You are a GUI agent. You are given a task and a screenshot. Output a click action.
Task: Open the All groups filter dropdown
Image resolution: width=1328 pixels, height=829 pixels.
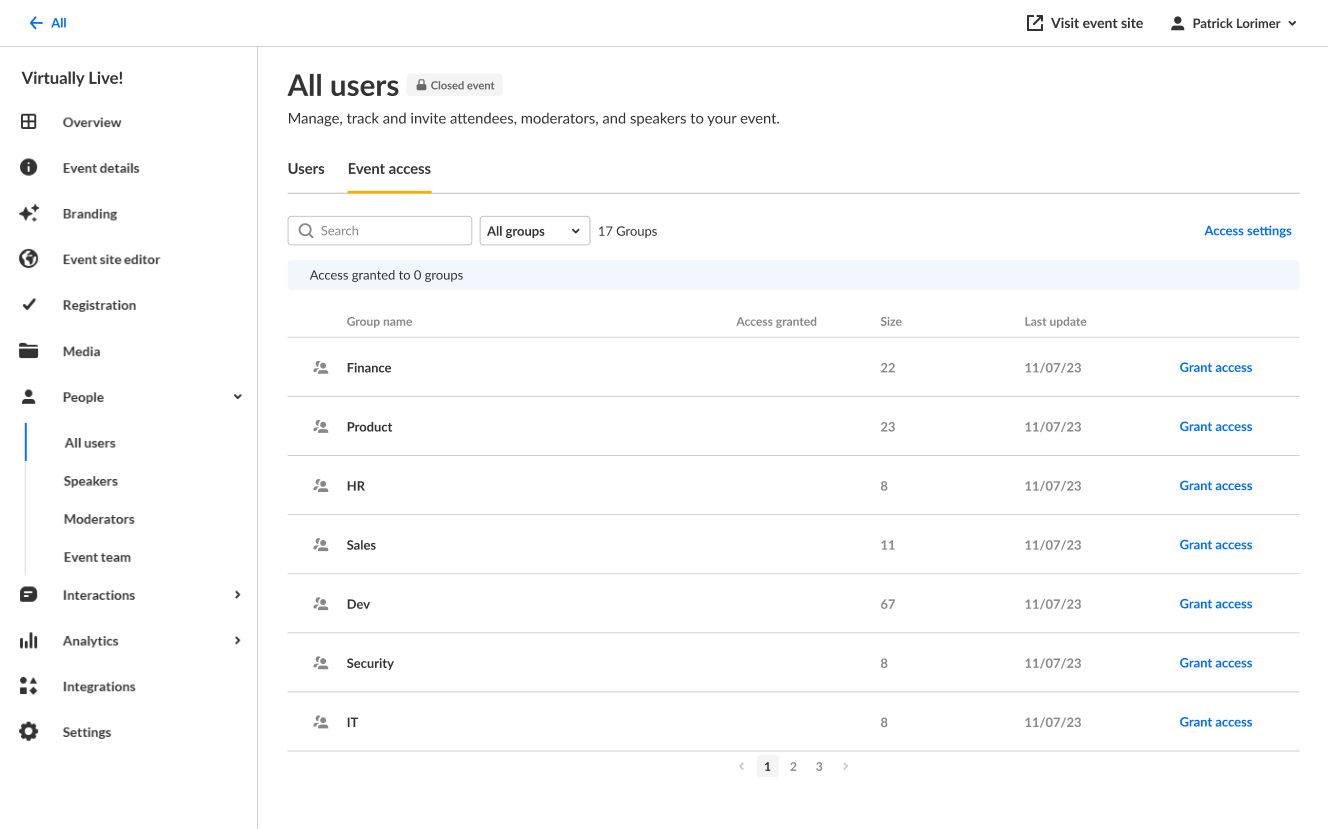point(534,231)
